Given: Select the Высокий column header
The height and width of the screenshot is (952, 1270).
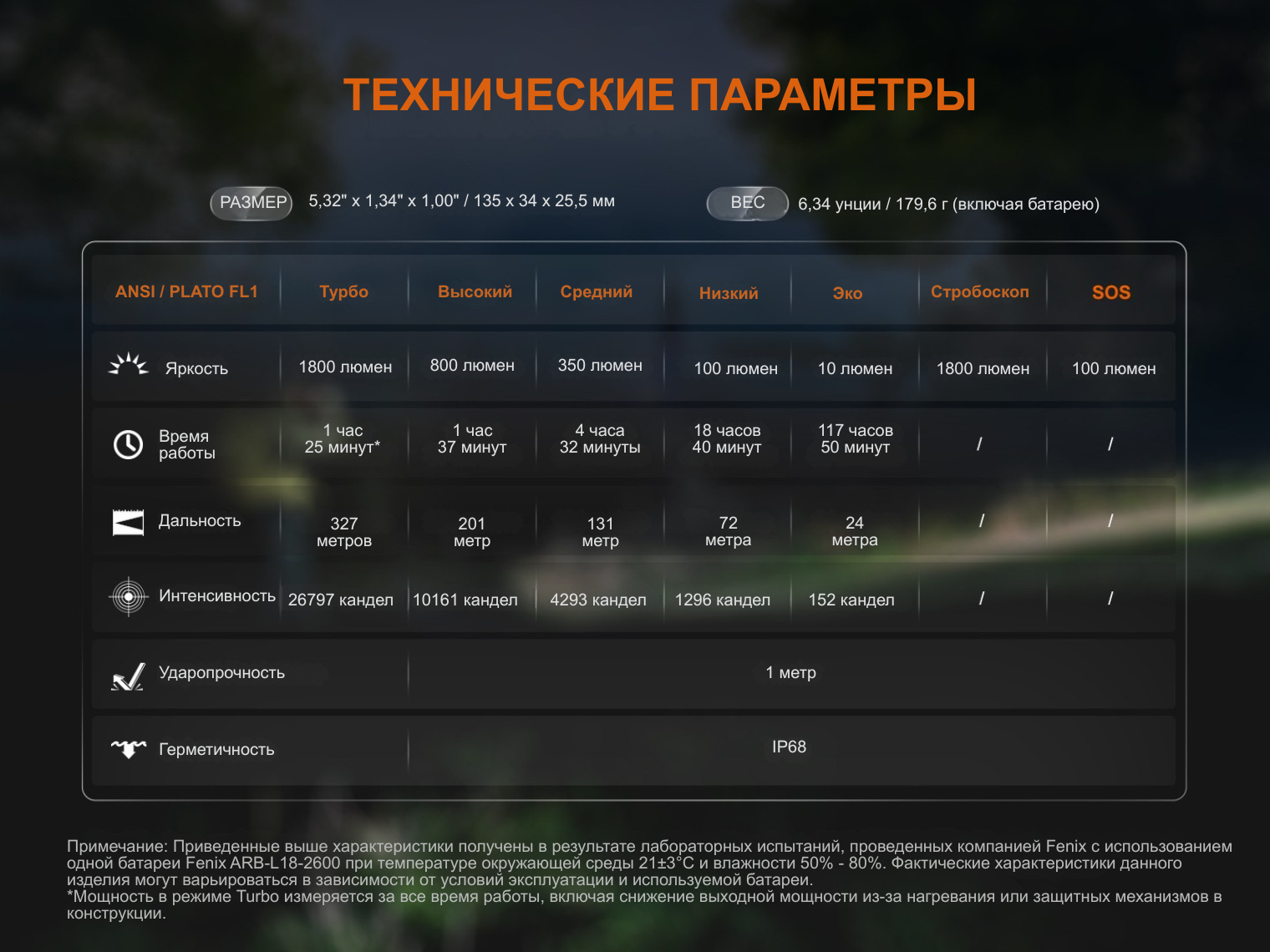Looking at the screenshot, I should [x=475, y=291].
